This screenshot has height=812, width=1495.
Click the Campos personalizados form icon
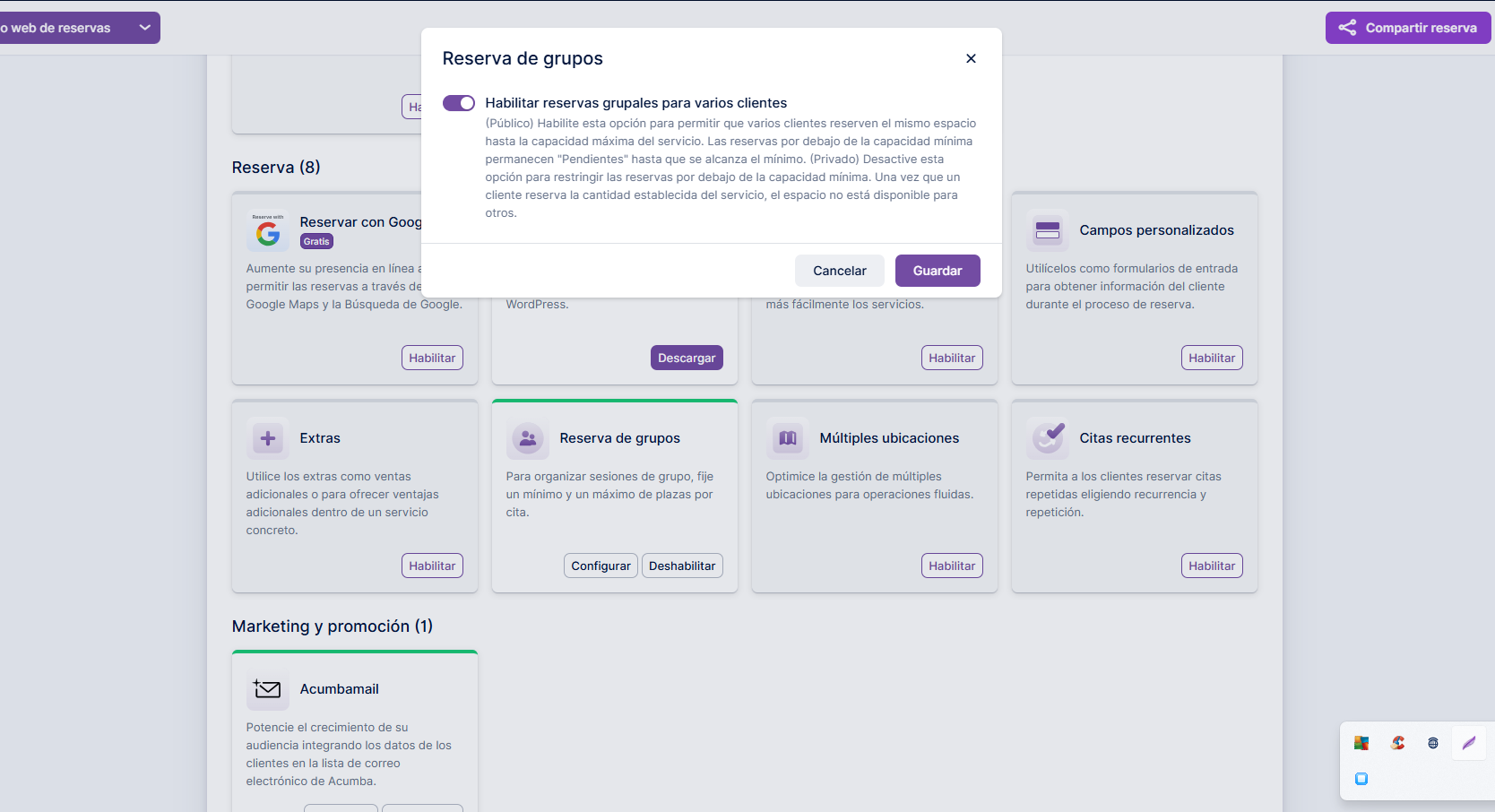1047,230
